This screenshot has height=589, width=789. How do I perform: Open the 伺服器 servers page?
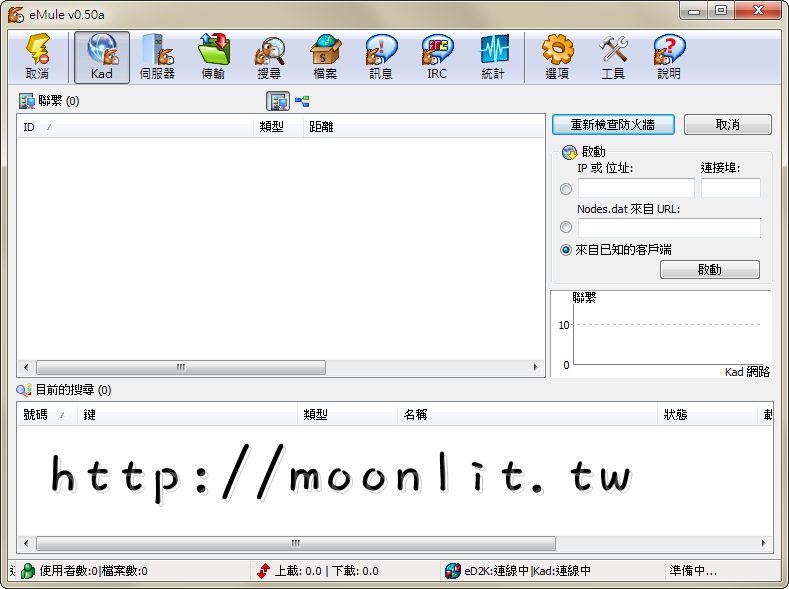157,56
